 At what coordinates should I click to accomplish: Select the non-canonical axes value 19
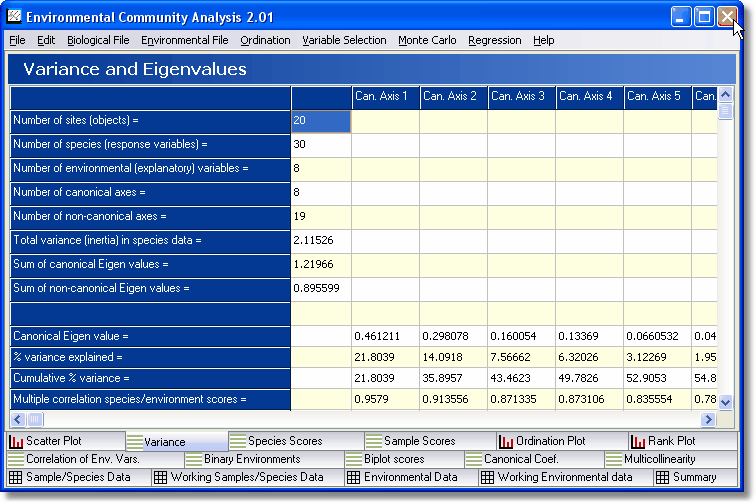coord(321,217)
